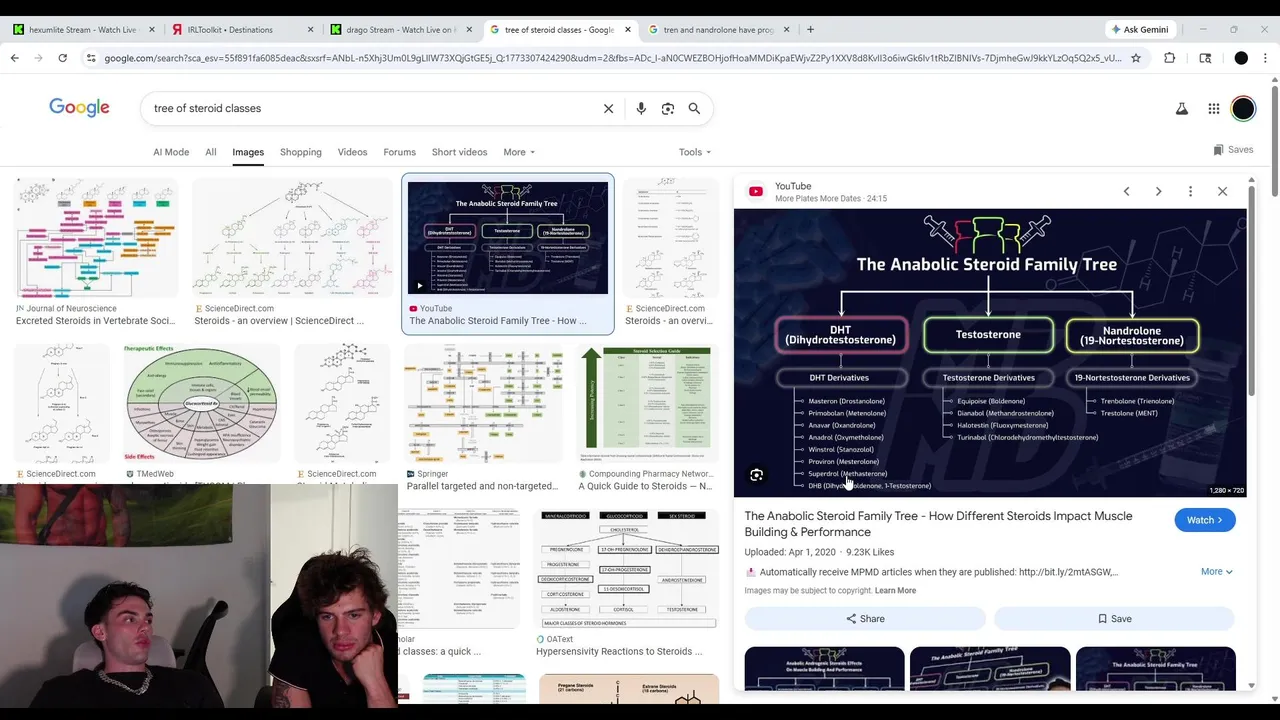Clear the search box text
This screenshot has height=720, width=1280.
coord(608,108)
